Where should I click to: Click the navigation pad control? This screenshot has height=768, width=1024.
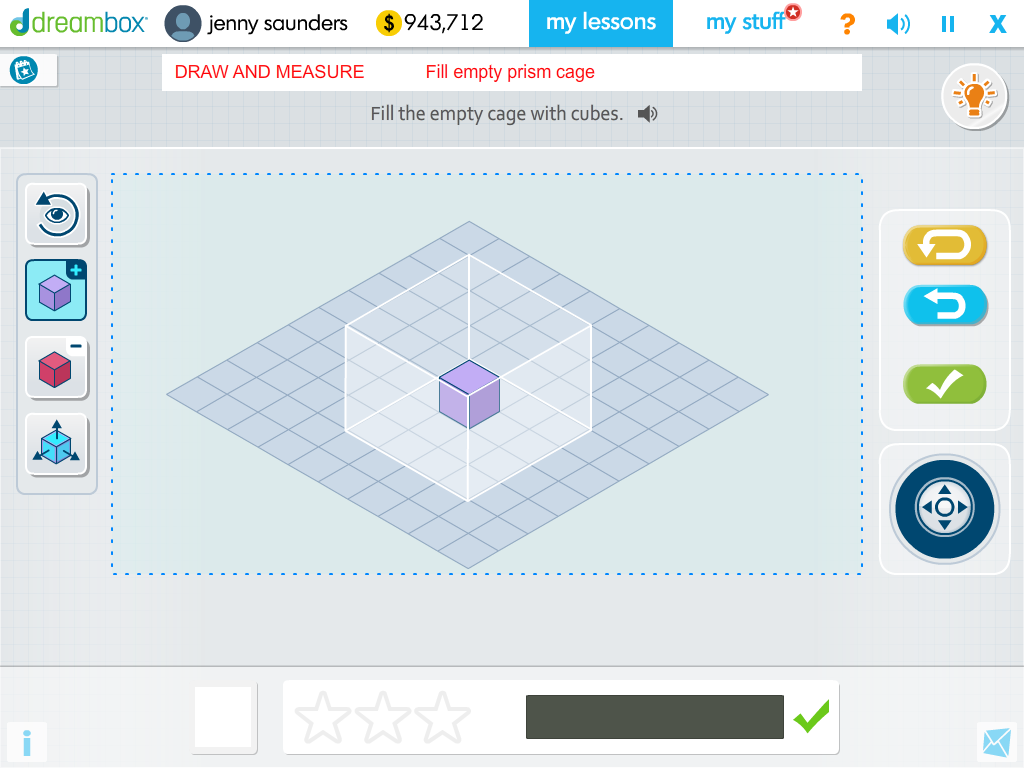point(944,509)
